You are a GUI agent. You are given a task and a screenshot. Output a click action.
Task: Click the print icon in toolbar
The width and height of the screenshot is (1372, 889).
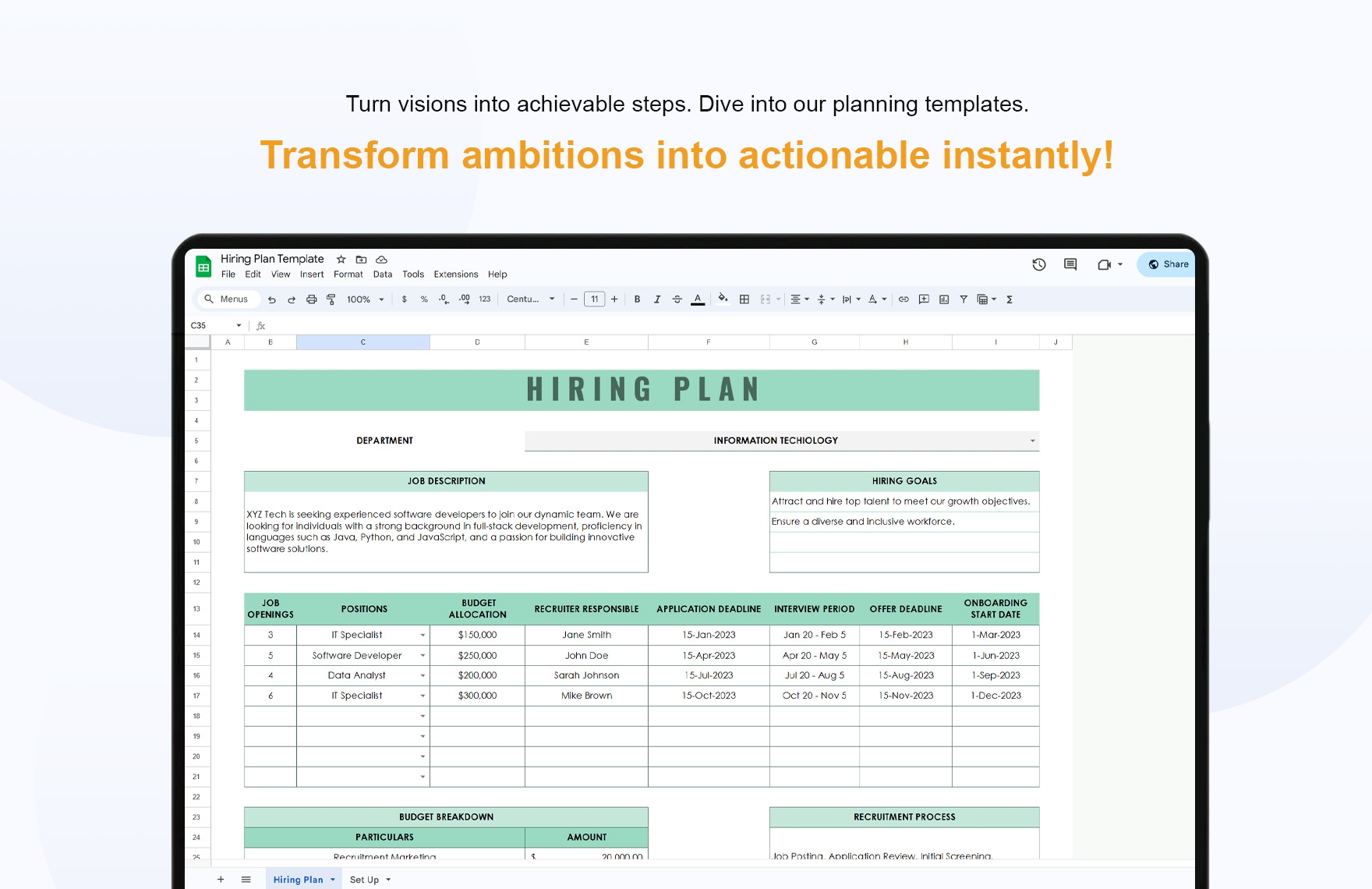pos(311,299)
